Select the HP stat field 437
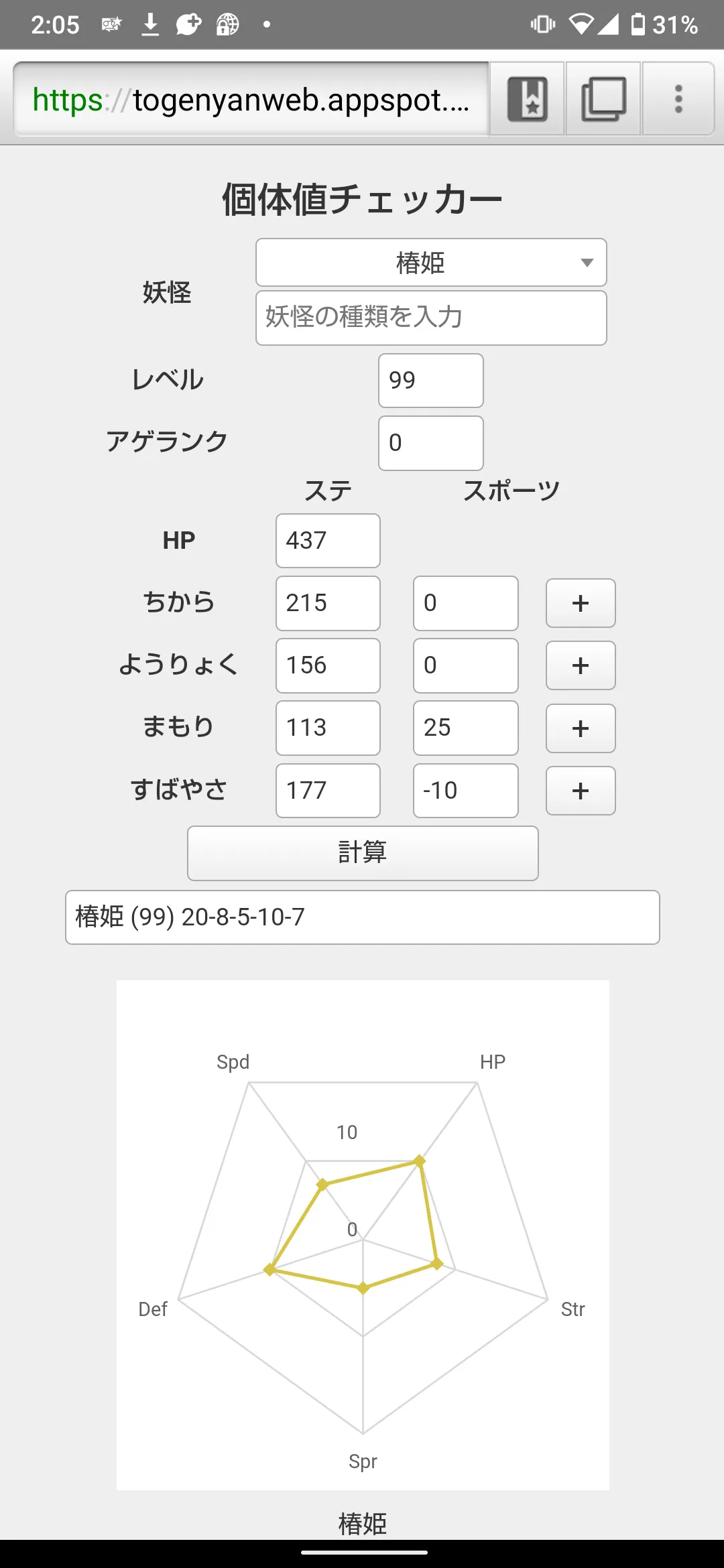The image size is (724, 1568). [x=328, y=541]
